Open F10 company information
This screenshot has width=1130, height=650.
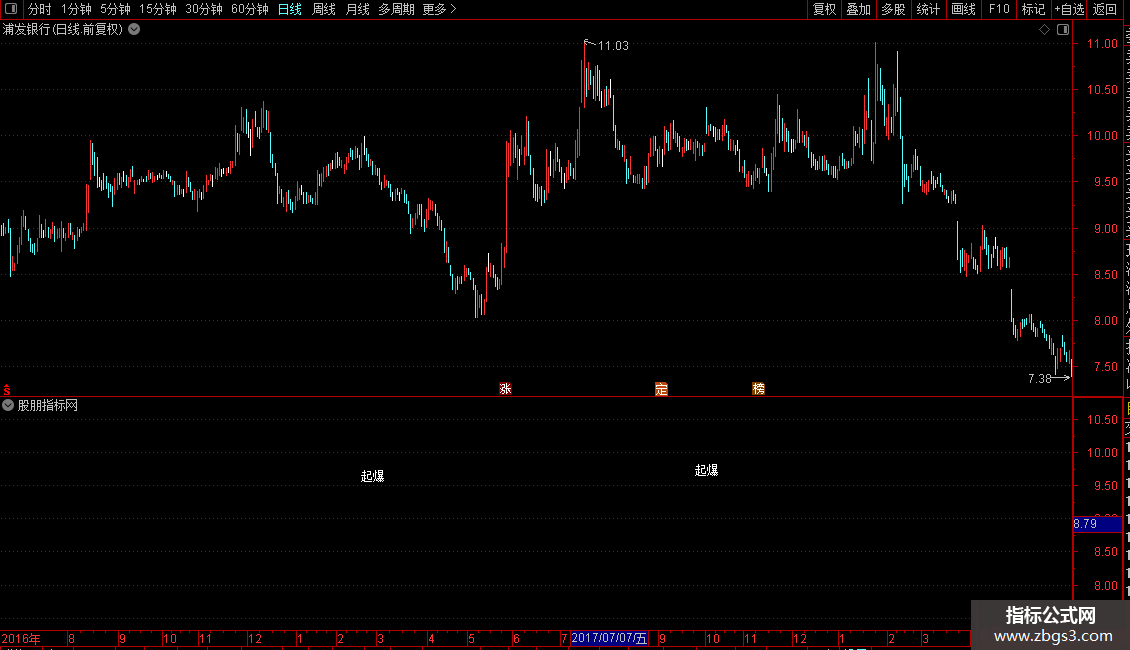[999, 9]
